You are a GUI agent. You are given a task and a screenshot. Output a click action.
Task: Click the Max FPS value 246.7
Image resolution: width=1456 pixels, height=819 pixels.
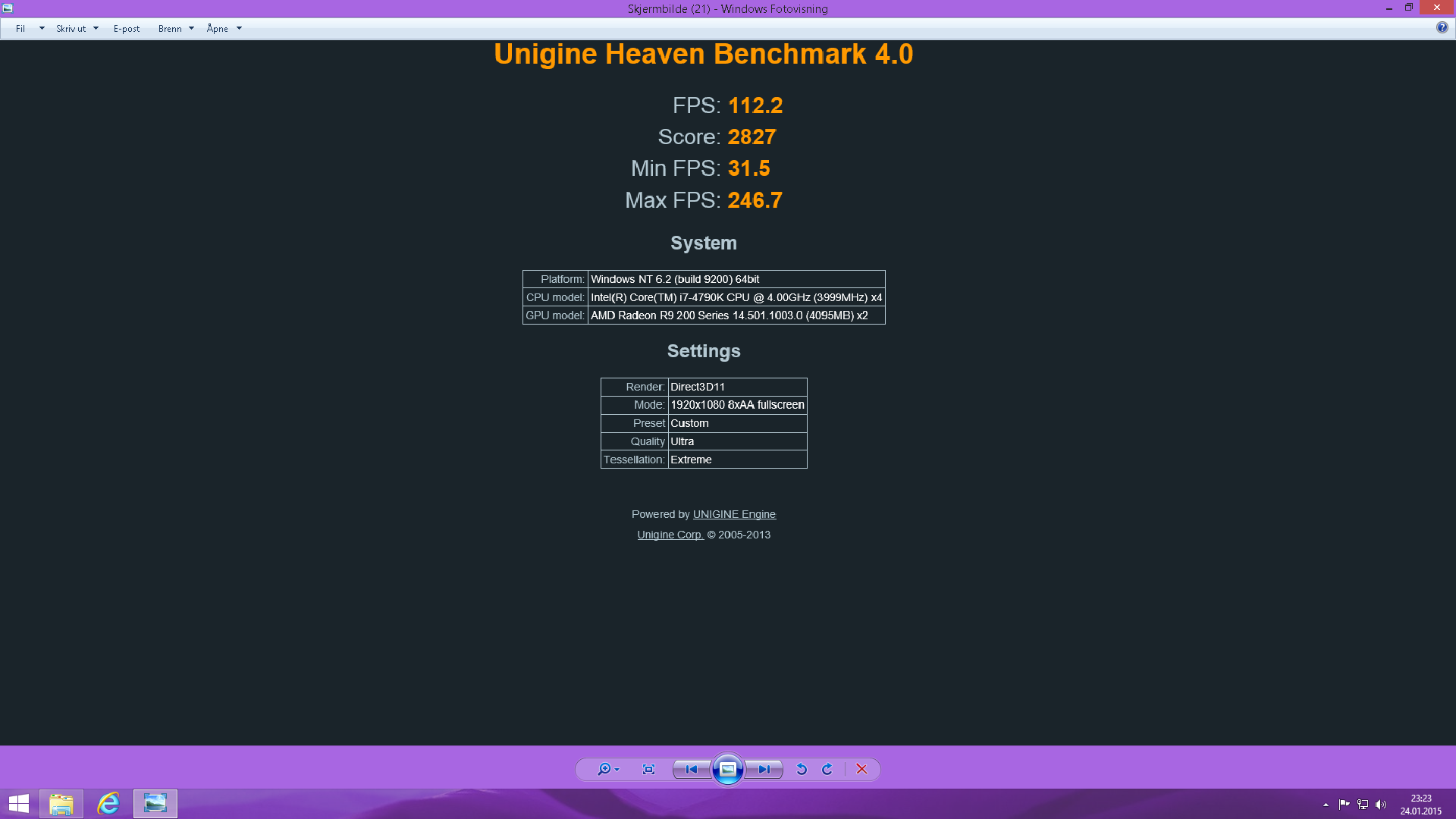pyautogui.click(x=755, y=200)
